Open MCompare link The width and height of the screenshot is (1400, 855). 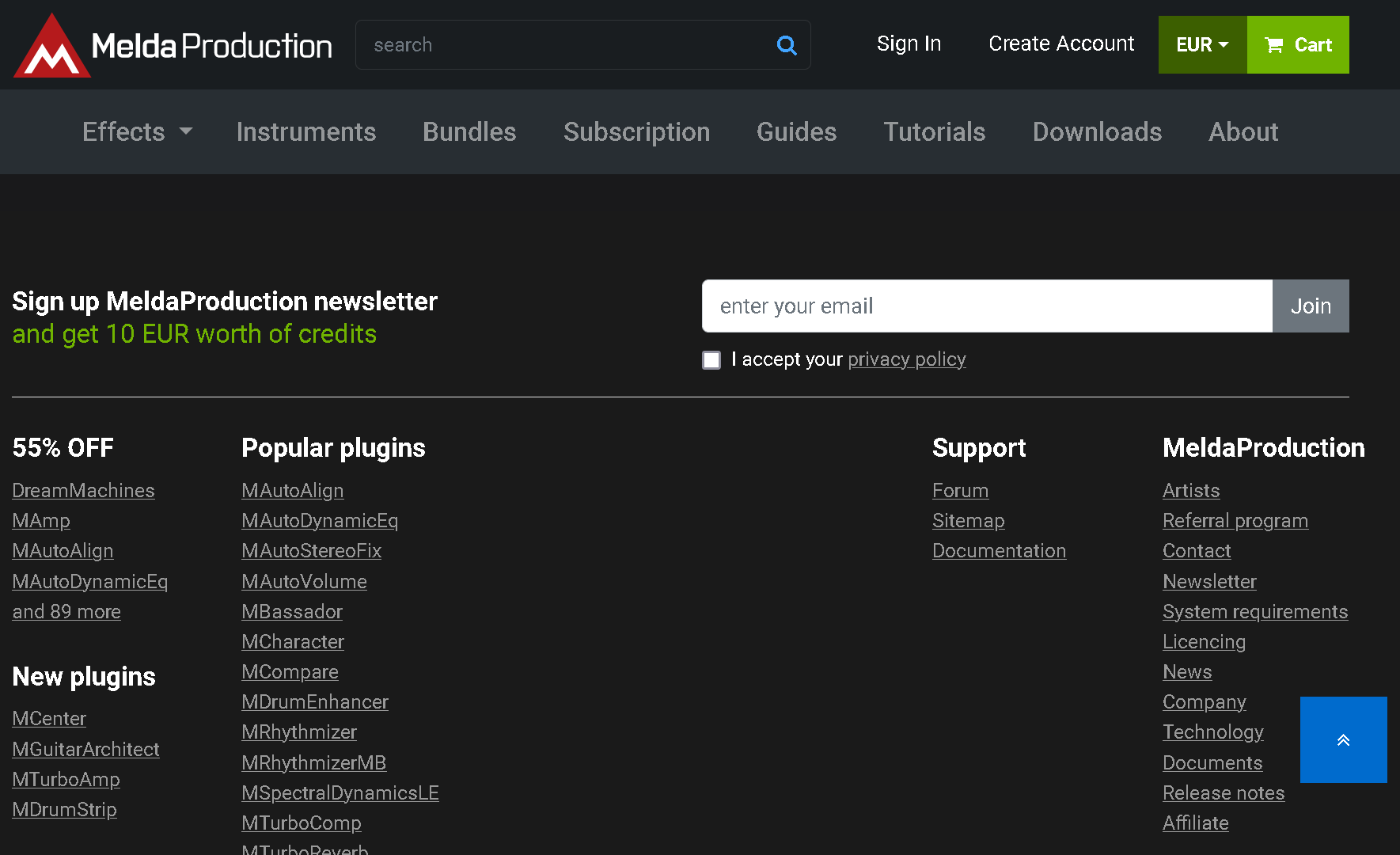[x=290, y=672]
